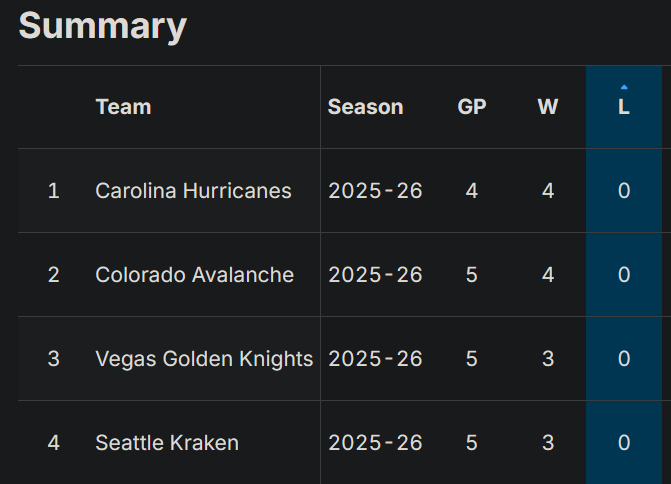671x484 pixels.
Task: Click Carolina Hurricanes season 2025-26 cell
Action: tap(375, 190)
